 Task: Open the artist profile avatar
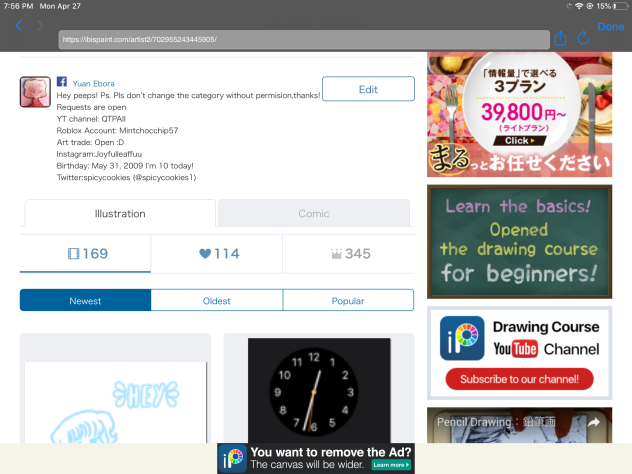35,92
